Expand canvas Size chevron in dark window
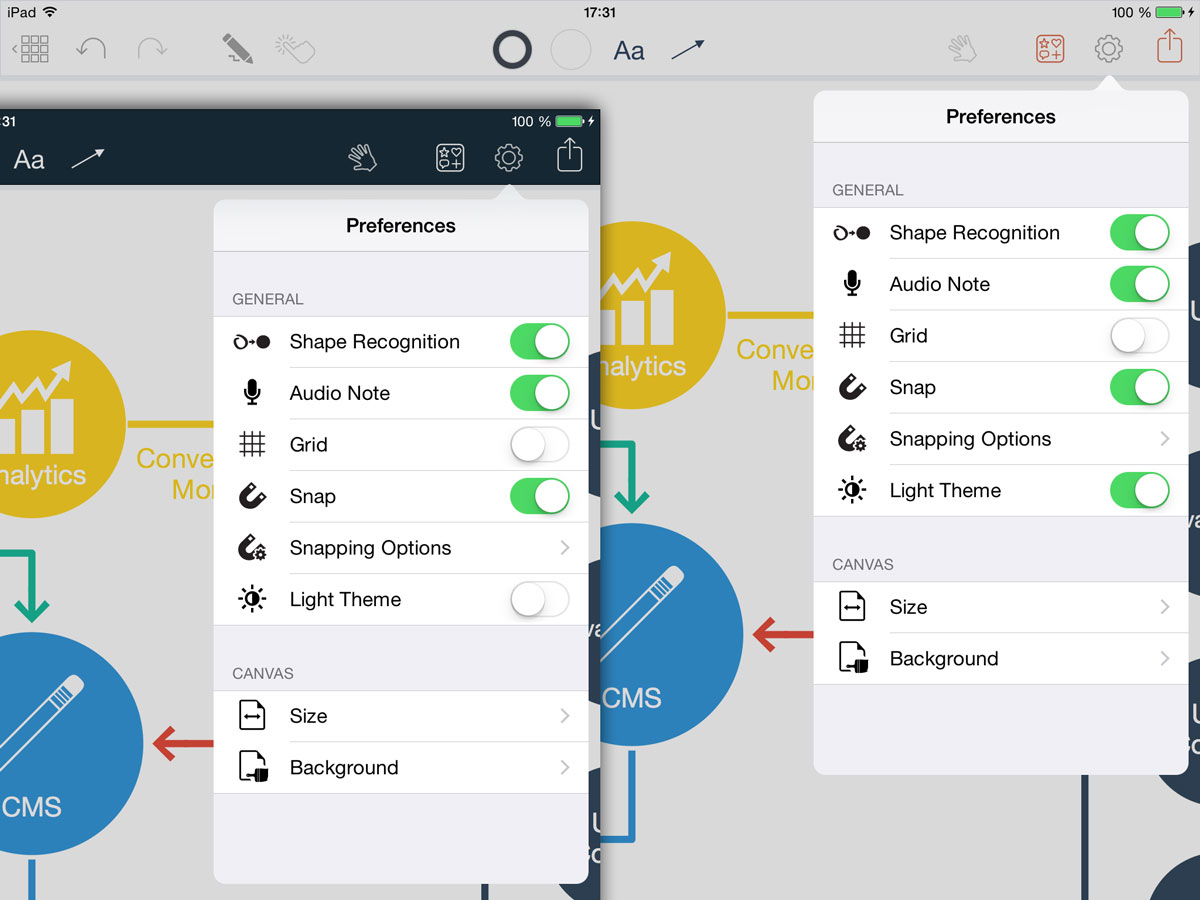The image size is (1200, 900). pos(565,716)
